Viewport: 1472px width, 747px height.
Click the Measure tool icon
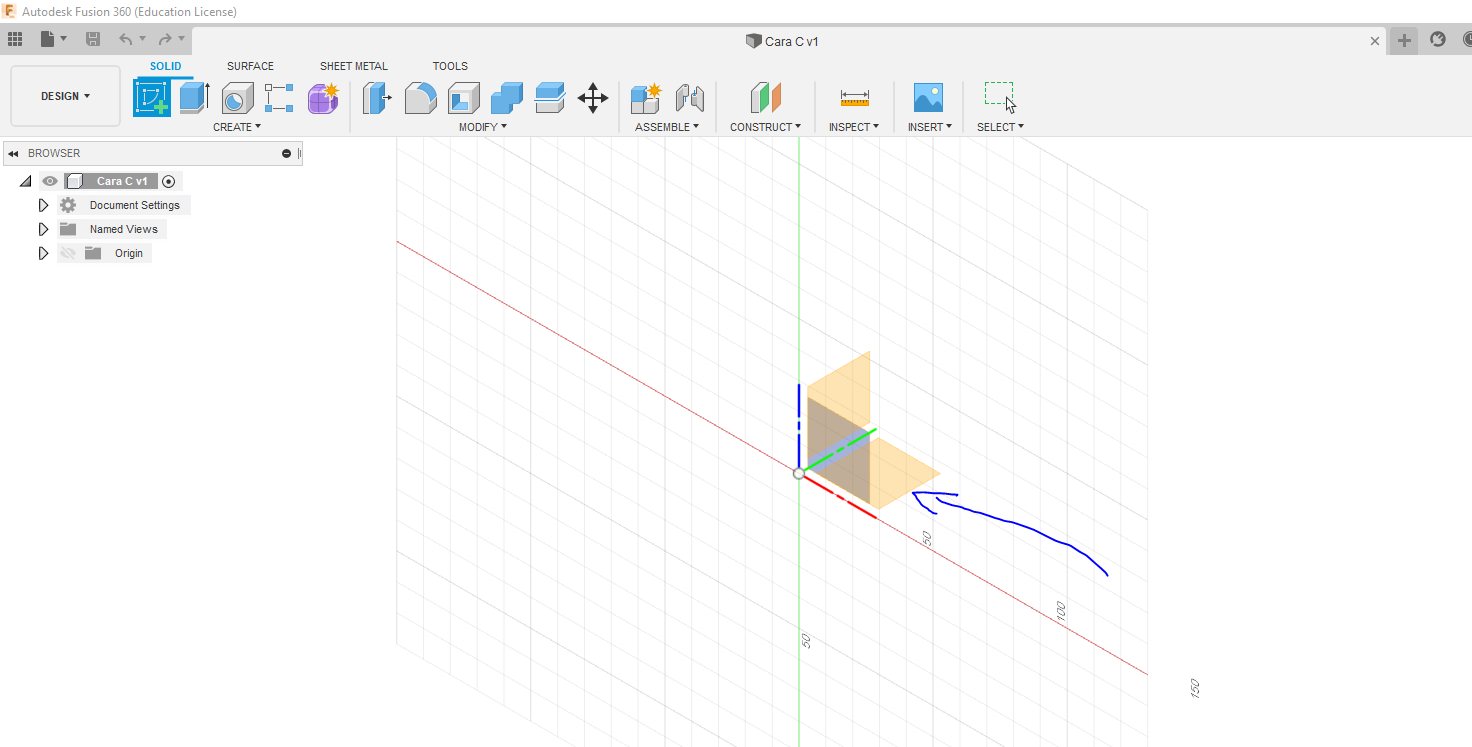(x=854, y=98)
